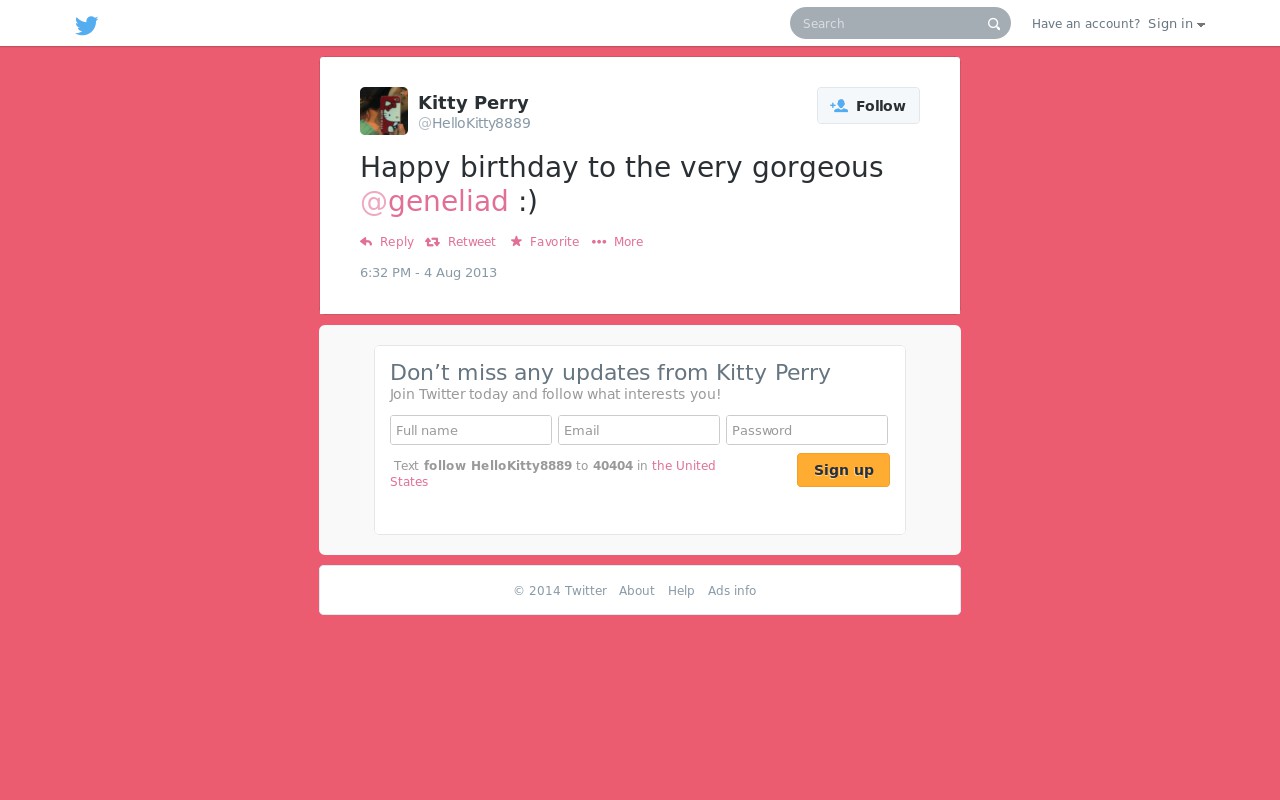Click the Retweet arrows icon
The image size is (1280, 800).
coord(432,242)
